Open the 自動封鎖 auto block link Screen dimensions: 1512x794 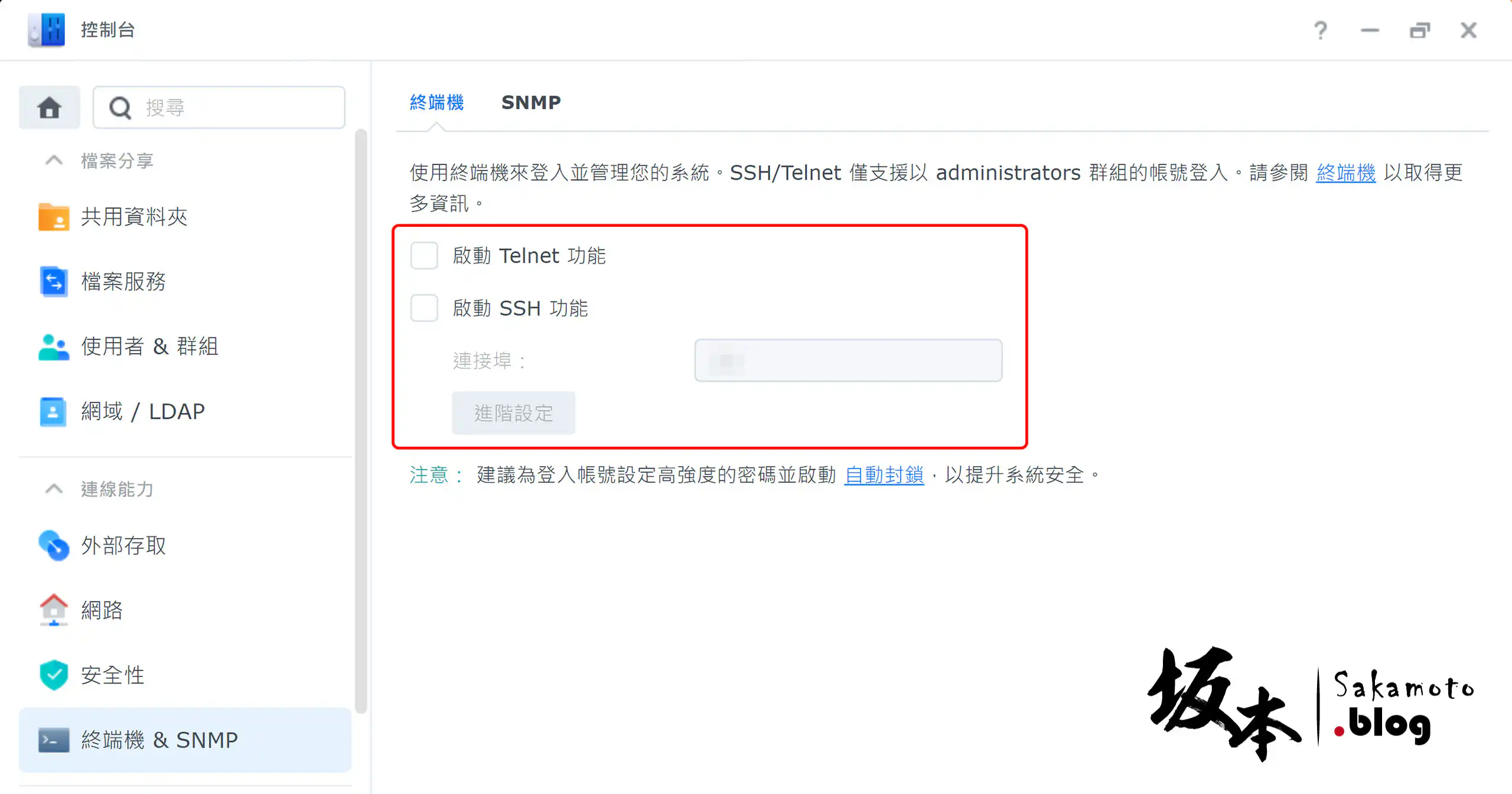pos(884,475)
